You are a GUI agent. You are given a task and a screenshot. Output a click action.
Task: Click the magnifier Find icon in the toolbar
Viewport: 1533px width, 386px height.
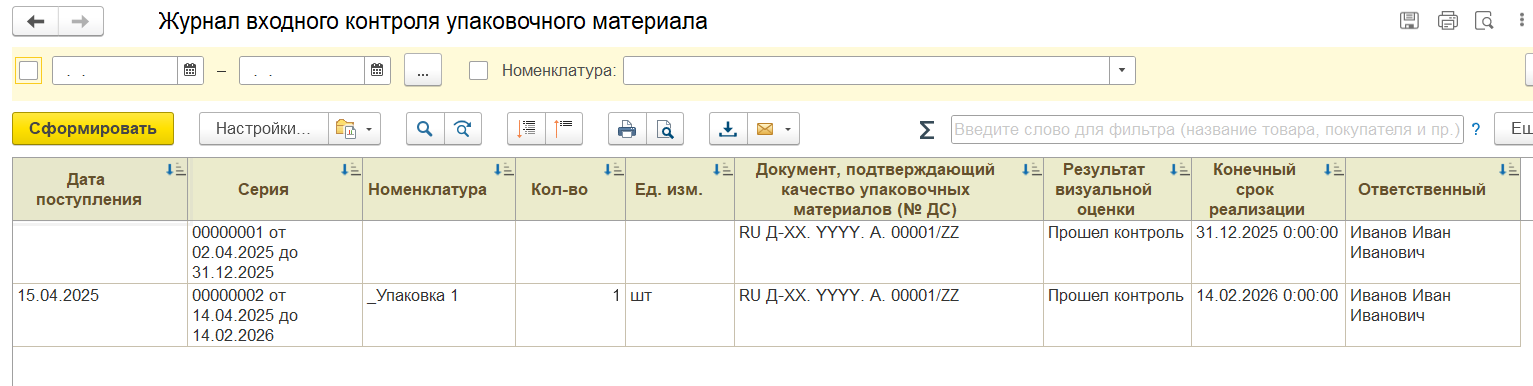pos(425,129)
